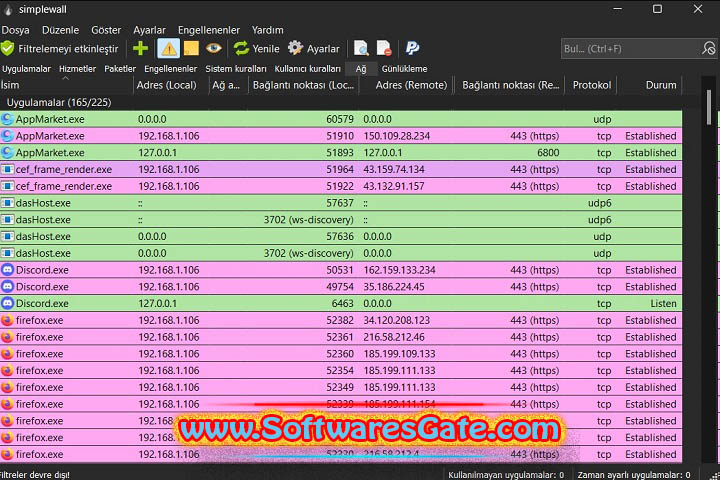Screen dimensions: 720x480
Task: Click the clear log document icon
Action: coord(384,48)
